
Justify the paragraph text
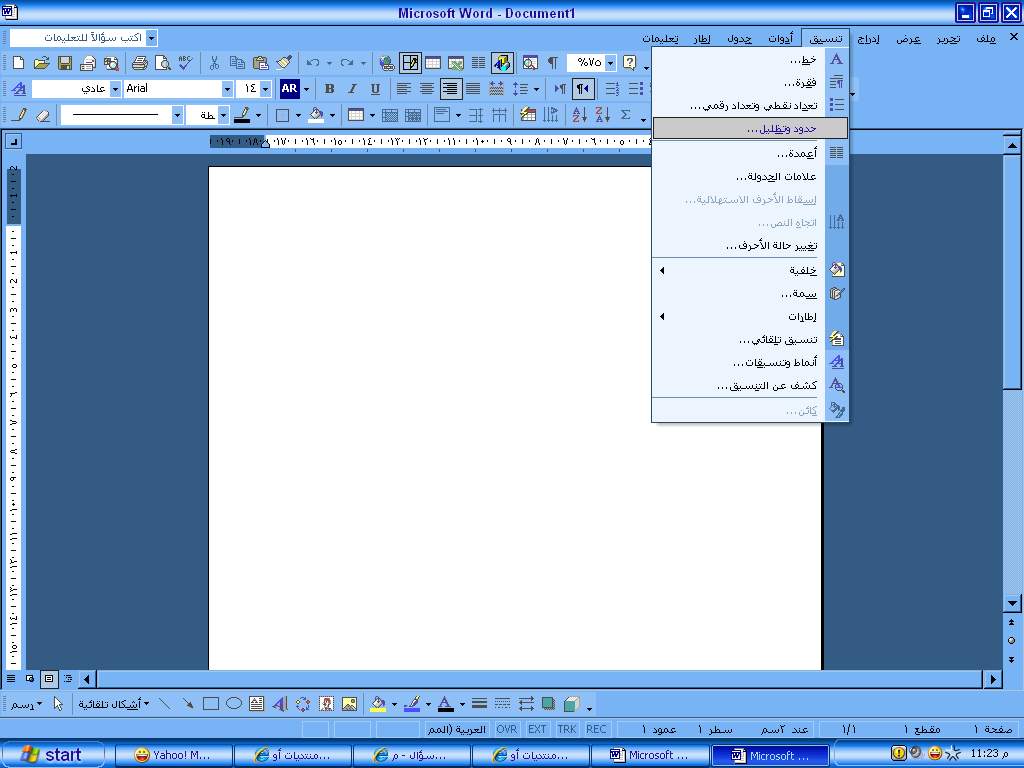coord(473,89)
